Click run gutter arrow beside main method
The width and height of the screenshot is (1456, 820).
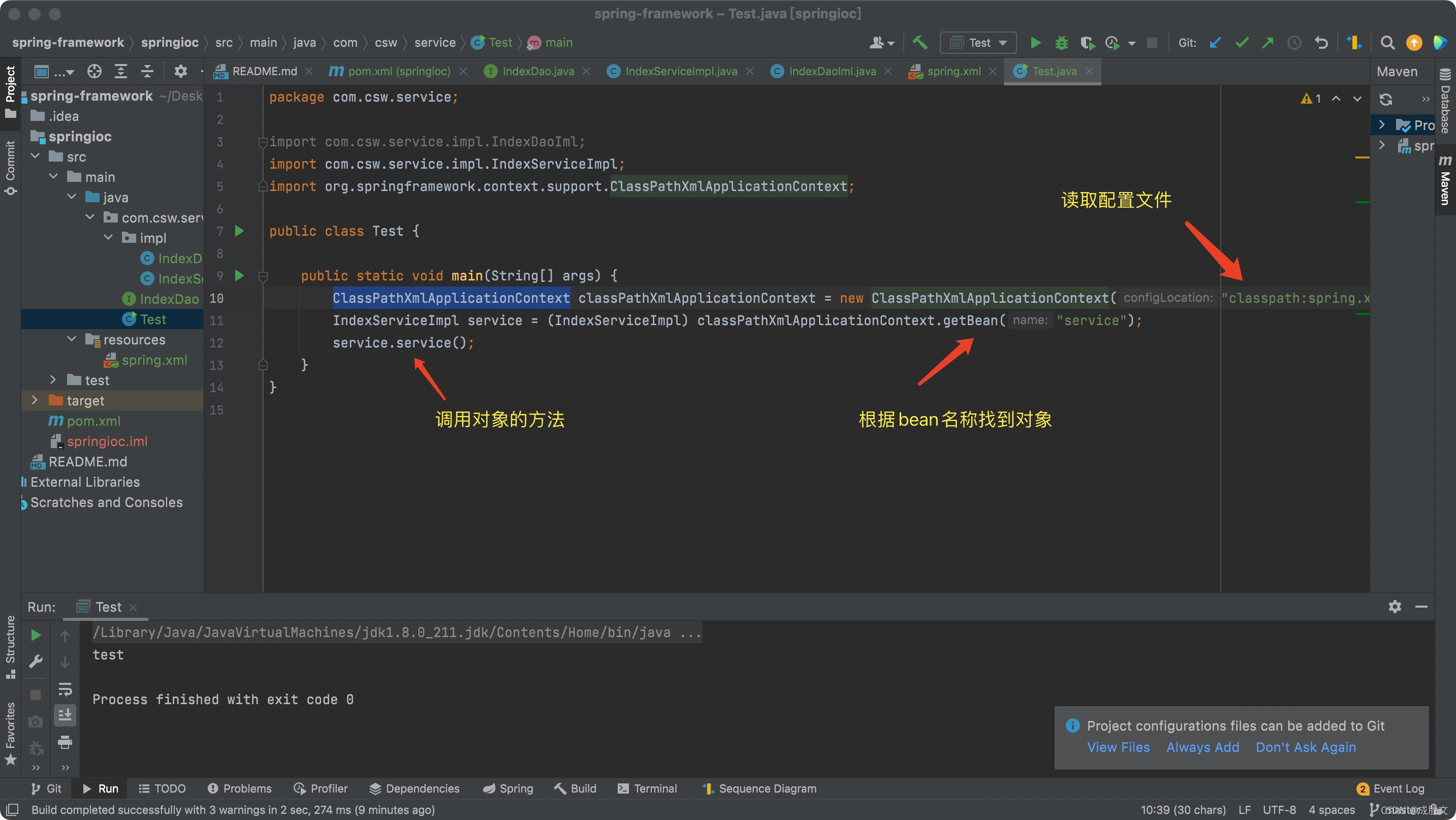(x=239, y=276)
